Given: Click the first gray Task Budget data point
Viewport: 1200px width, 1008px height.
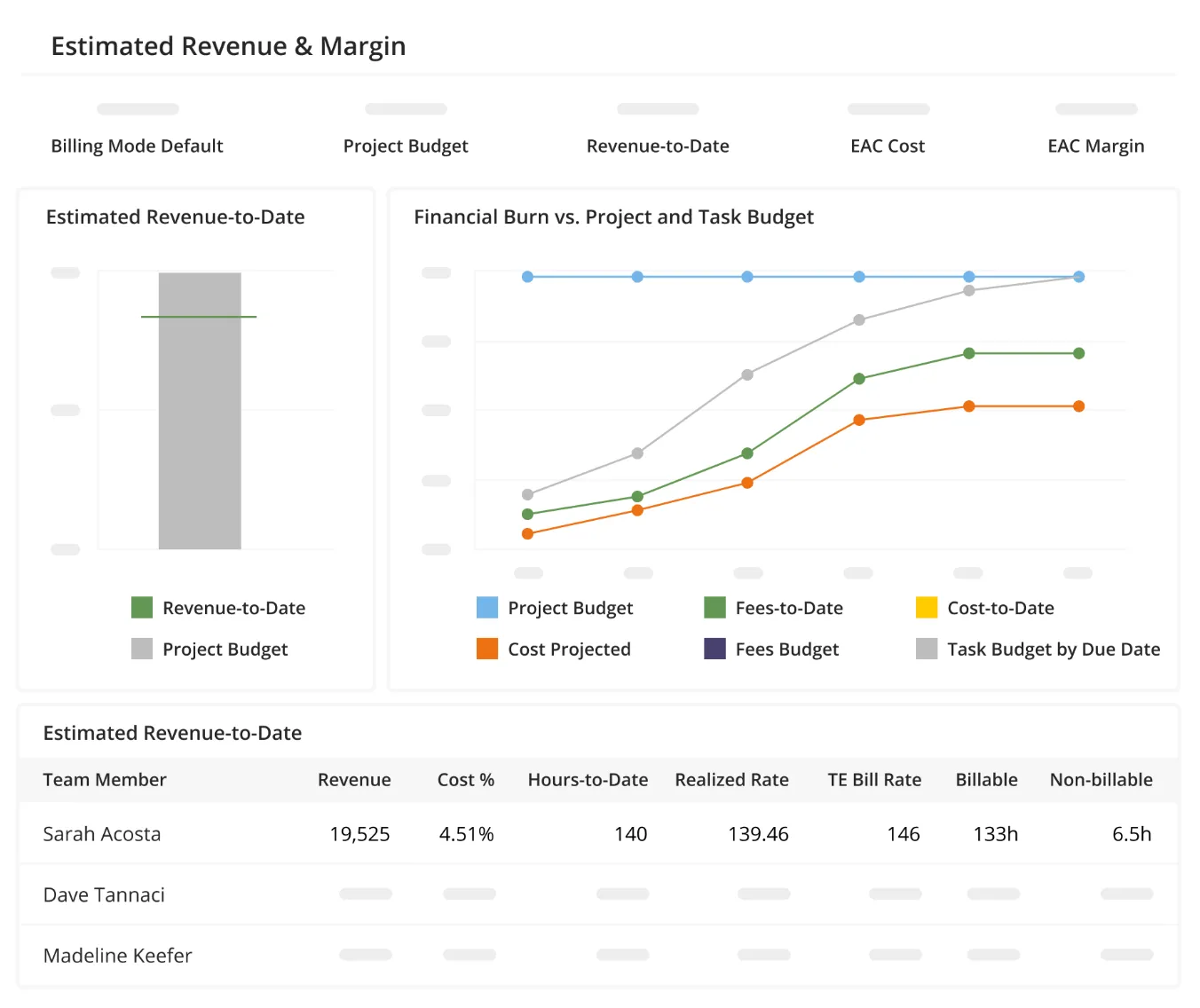Looking at the screenshot, I should 527,494.
